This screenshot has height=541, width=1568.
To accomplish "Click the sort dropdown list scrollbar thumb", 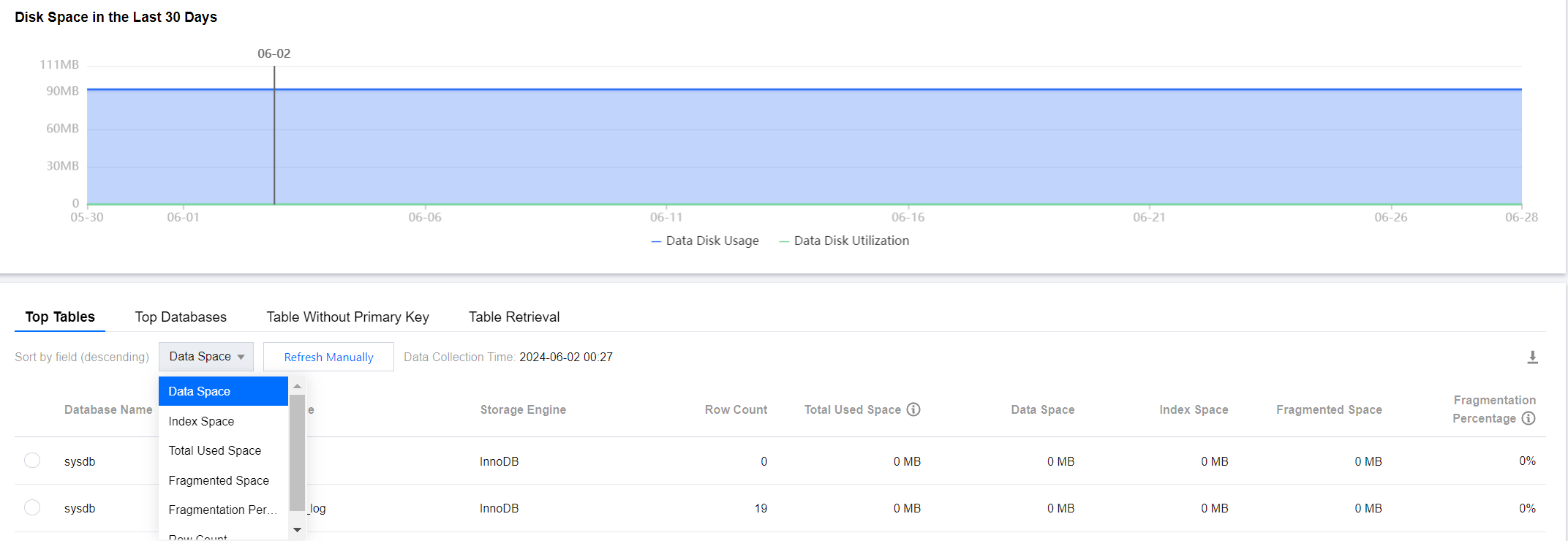I will pos(297,453).
